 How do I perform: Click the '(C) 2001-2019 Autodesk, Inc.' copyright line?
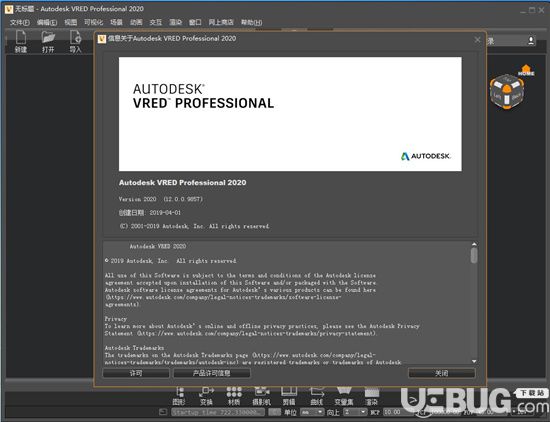coord(194,226)
